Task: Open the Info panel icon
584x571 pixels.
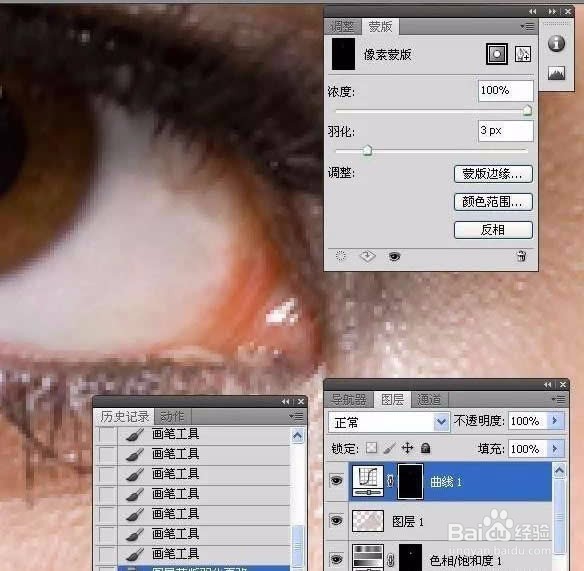Action: (x=556, y=44)
